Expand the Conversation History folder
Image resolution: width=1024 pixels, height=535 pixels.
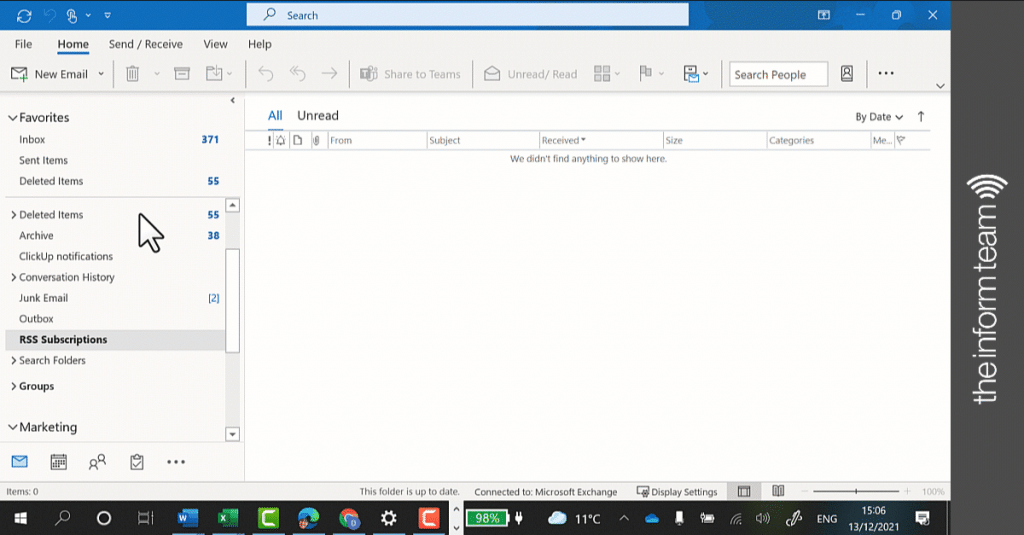(13, 277)
